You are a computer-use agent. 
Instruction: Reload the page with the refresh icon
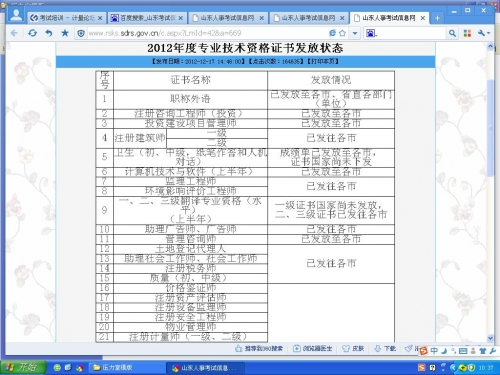[x=32, y=33]
